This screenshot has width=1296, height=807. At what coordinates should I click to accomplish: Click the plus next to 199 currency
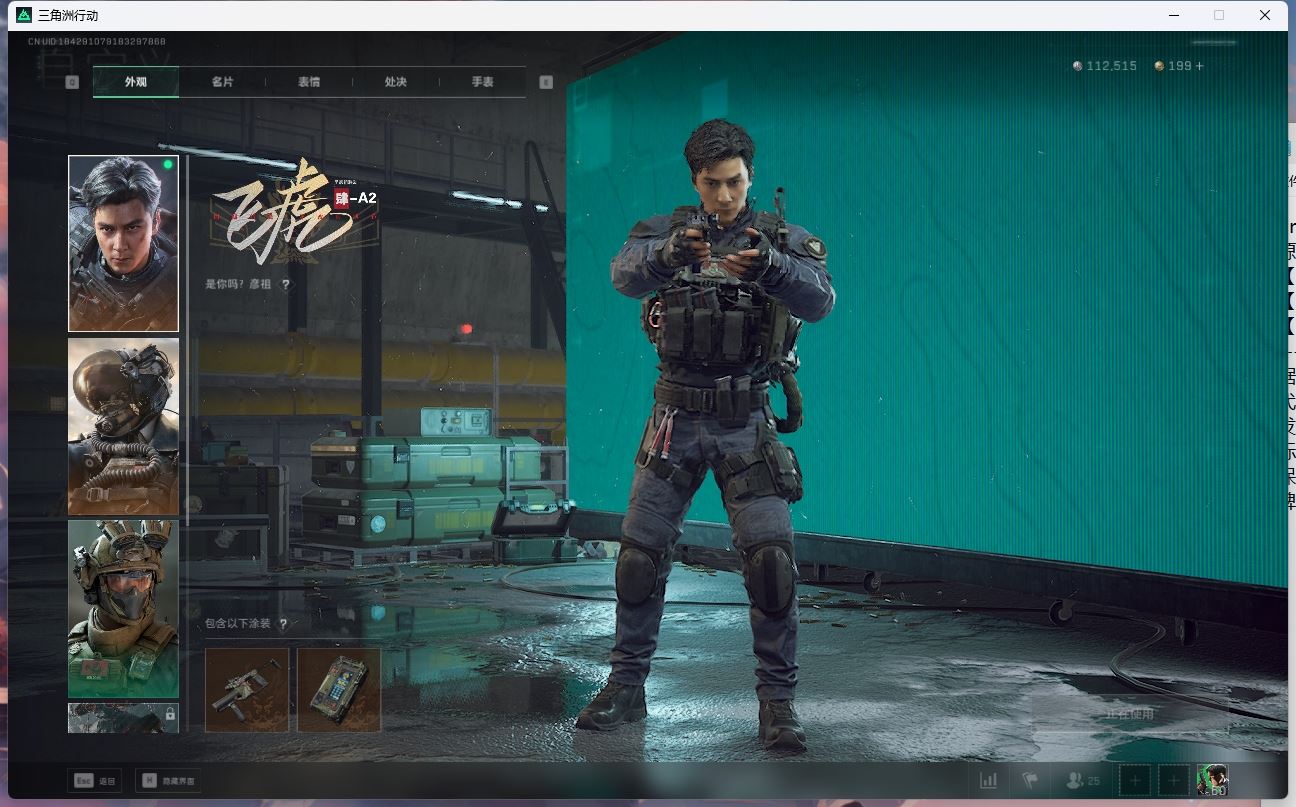click(1200, 66)
